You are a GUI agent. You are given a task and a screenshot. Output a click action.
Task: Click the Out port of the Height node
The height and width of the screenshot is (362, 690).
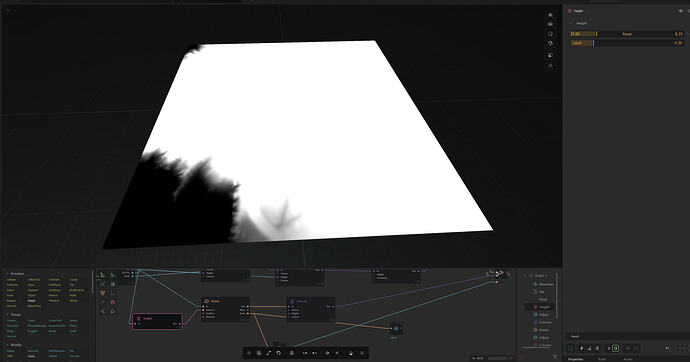click(179, 324)
